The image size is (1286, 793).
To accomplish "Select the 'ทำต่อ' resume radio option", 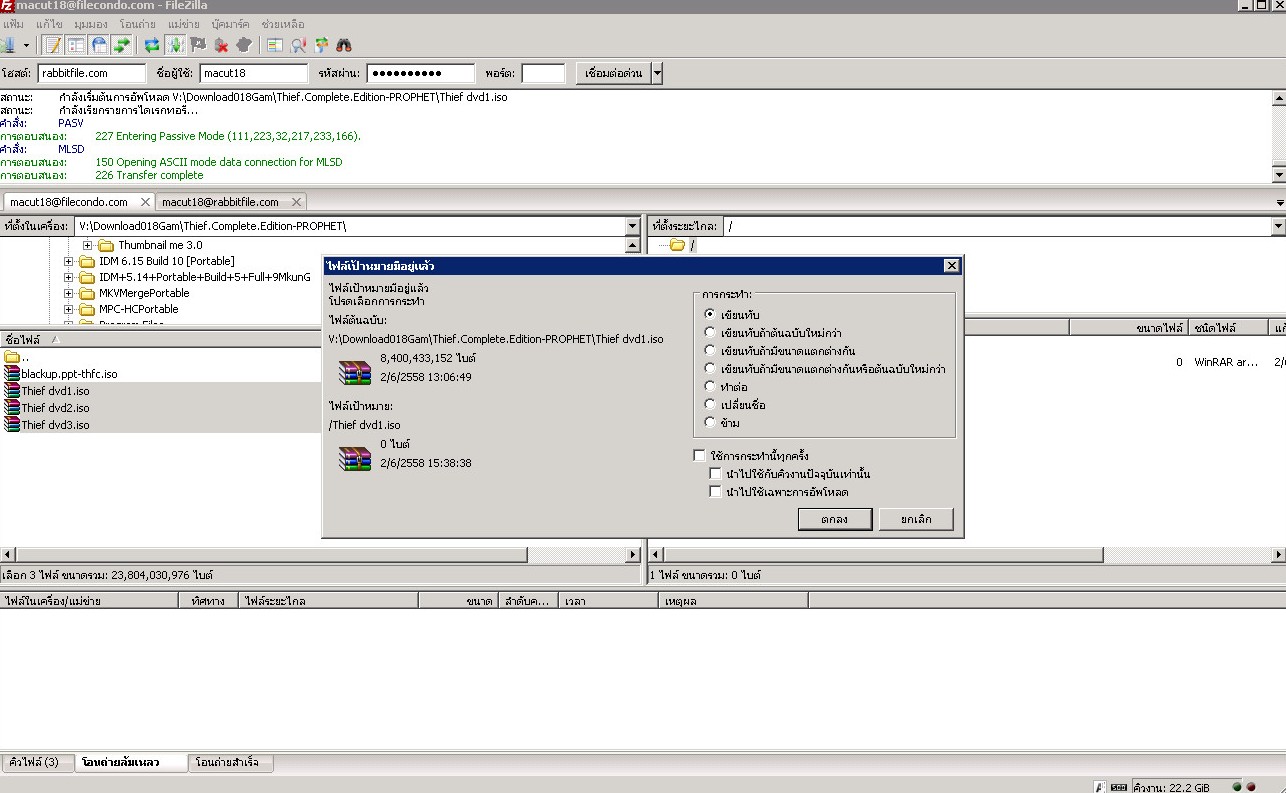I will 710,387.
